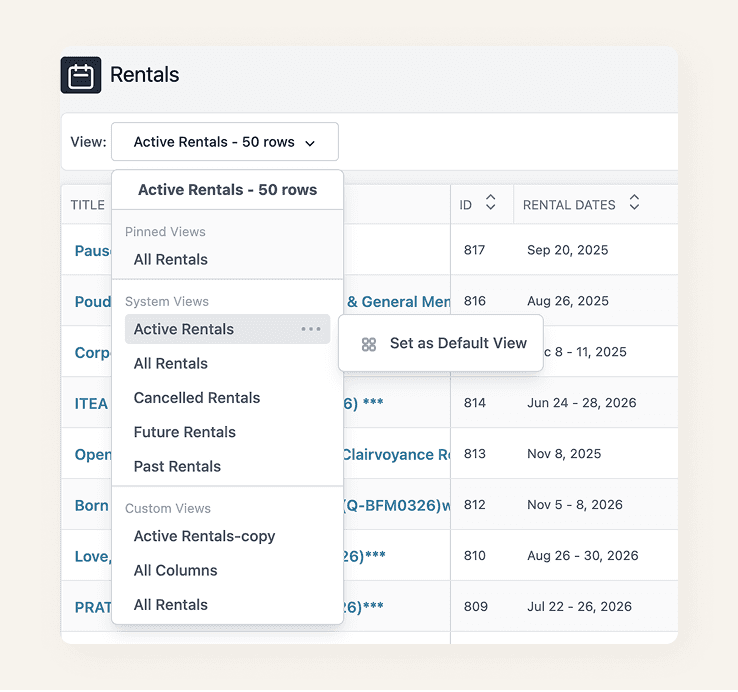
Task: Sort by the ID column arrows
Action: click(490, 202)
